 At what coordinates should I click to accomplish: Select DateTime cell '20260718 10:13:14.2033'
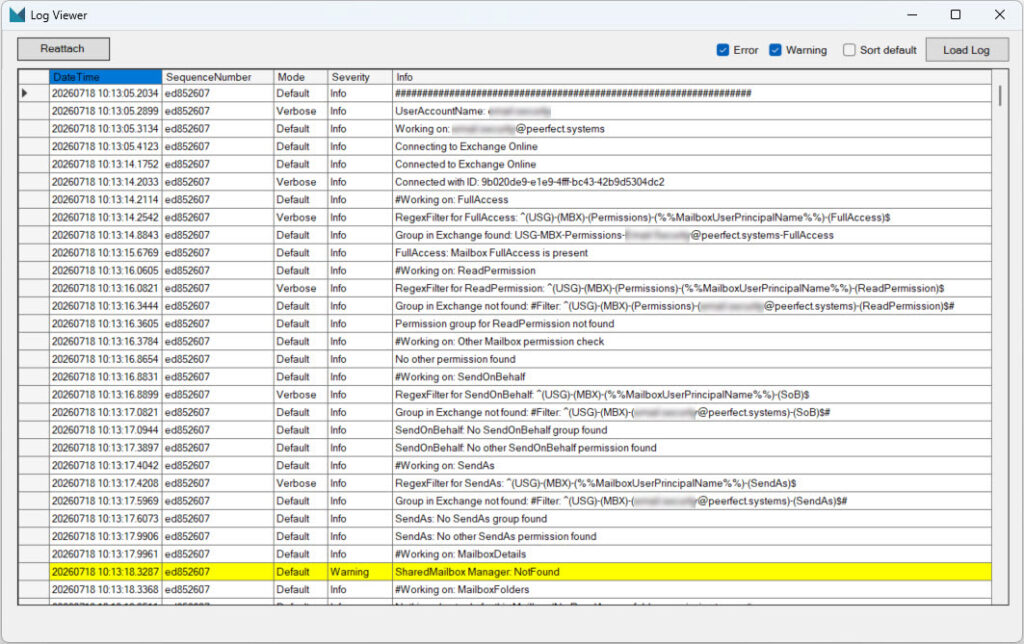pos(105,182)
